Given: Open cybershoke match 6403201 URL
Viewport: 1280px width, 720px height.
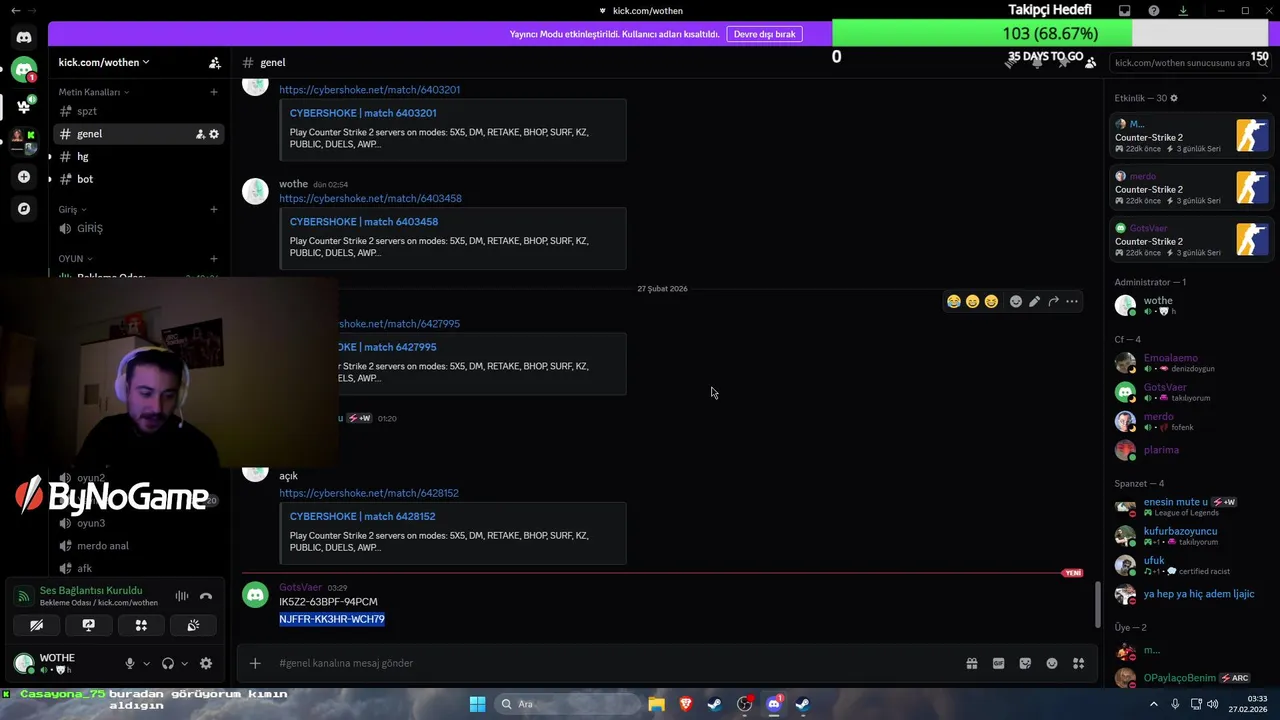Looking at the screenshot, I should tap(369, 90).
